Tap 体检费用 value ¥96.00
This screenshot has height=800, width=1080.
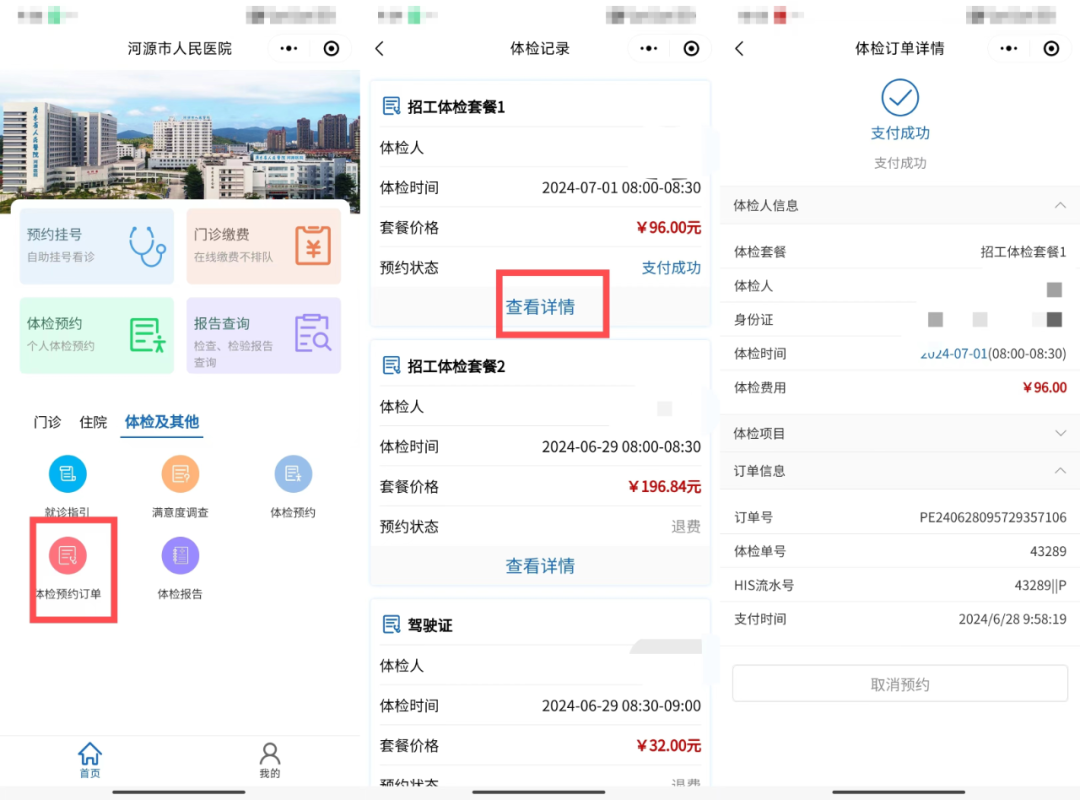[1045, 387]
